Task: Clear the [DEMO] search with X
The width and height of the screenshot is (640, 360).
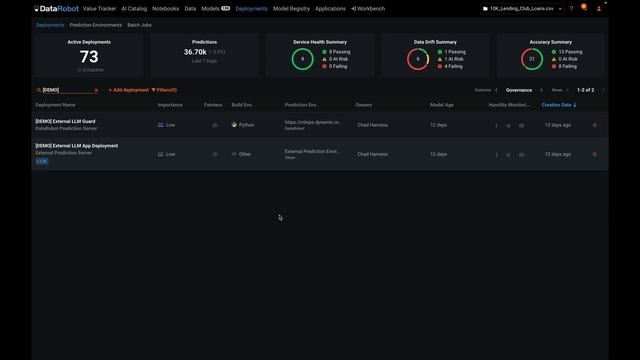Action: 96,90
